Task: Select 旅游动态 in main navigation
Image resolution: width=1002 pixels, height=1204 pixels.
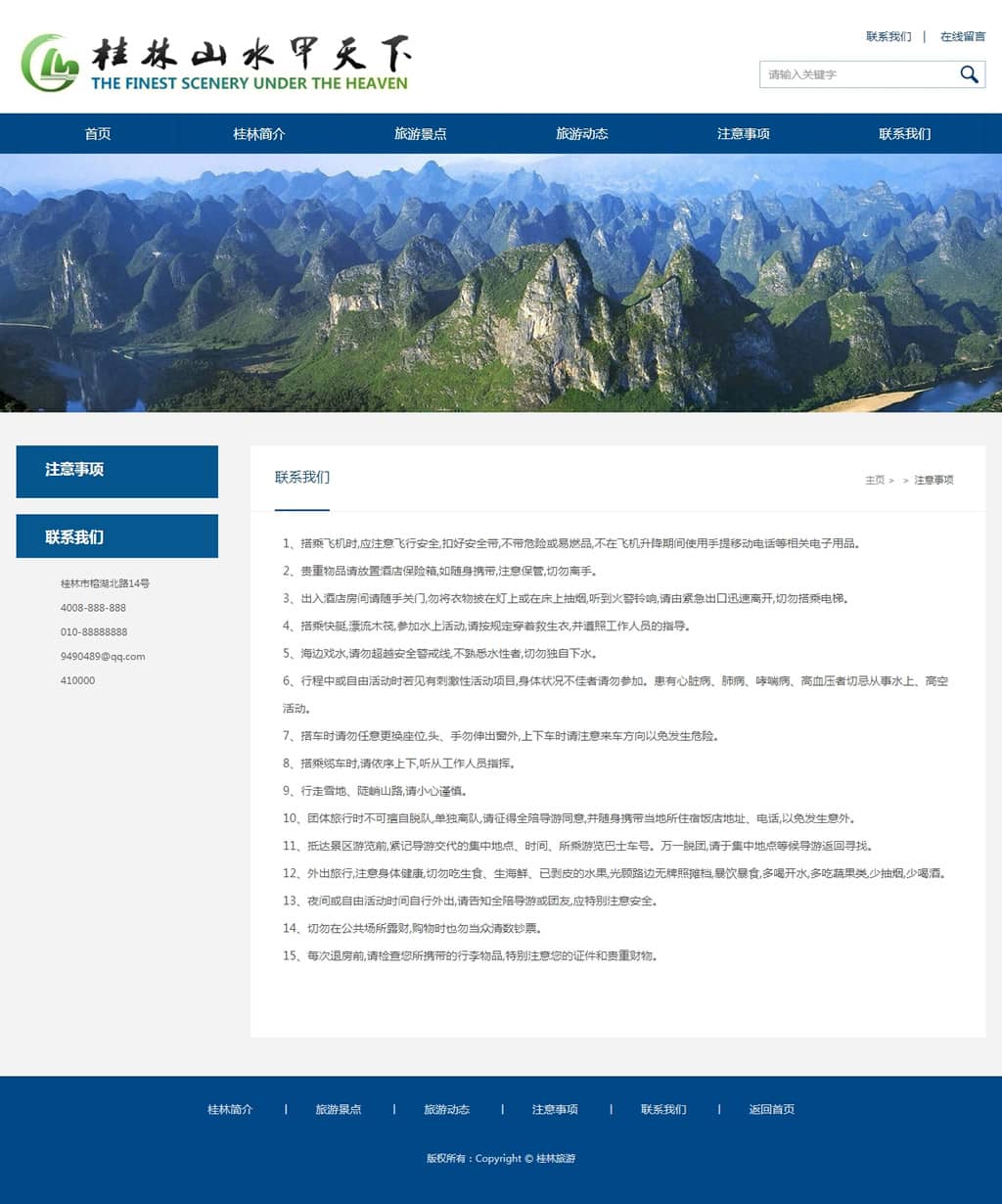Action: tap(582, 134)
